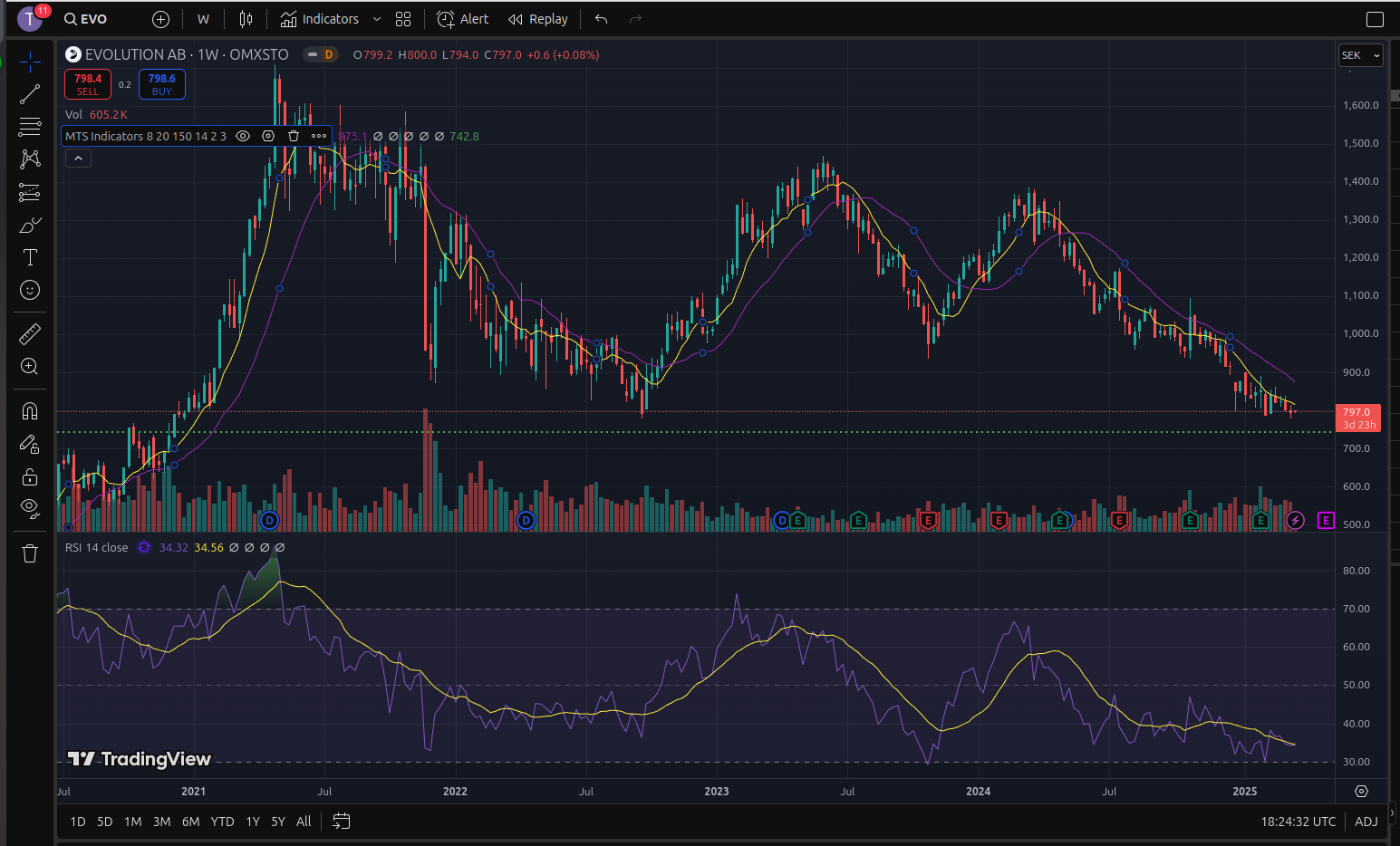Click the lightning event marker on timeline
Image resolution: width=1400 pixels, height=846 pixels.
(1295, 520)
